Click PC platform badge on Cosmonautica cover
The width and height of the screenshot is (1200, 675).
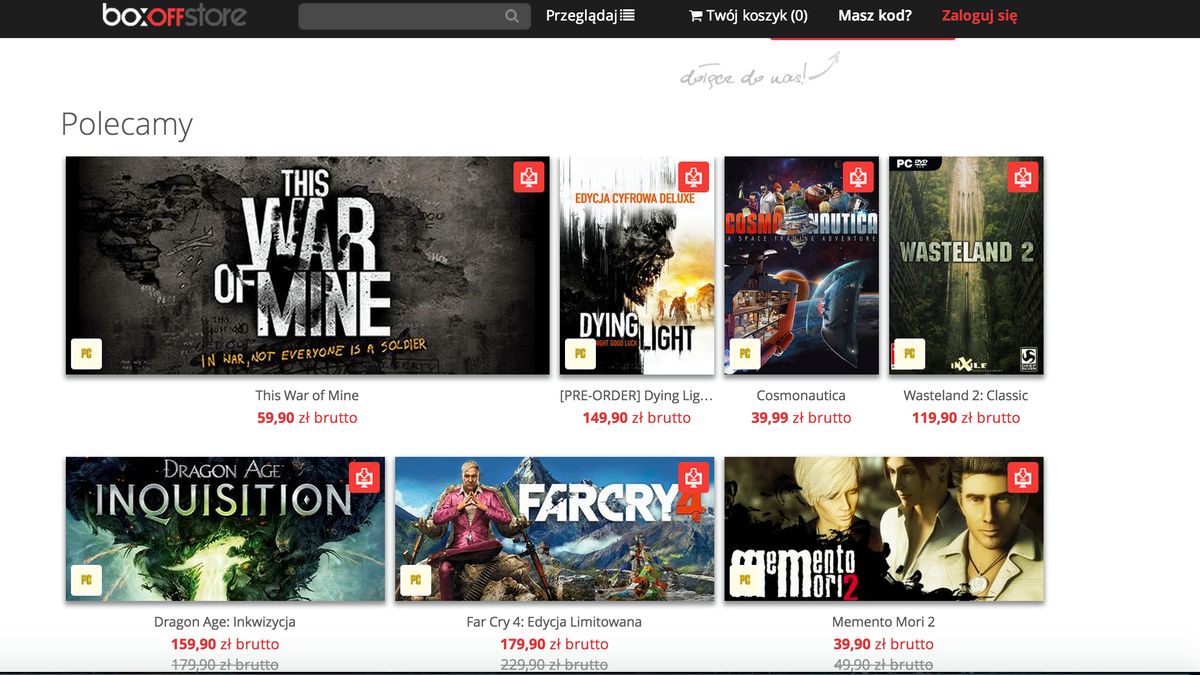(x=745, y=354)
